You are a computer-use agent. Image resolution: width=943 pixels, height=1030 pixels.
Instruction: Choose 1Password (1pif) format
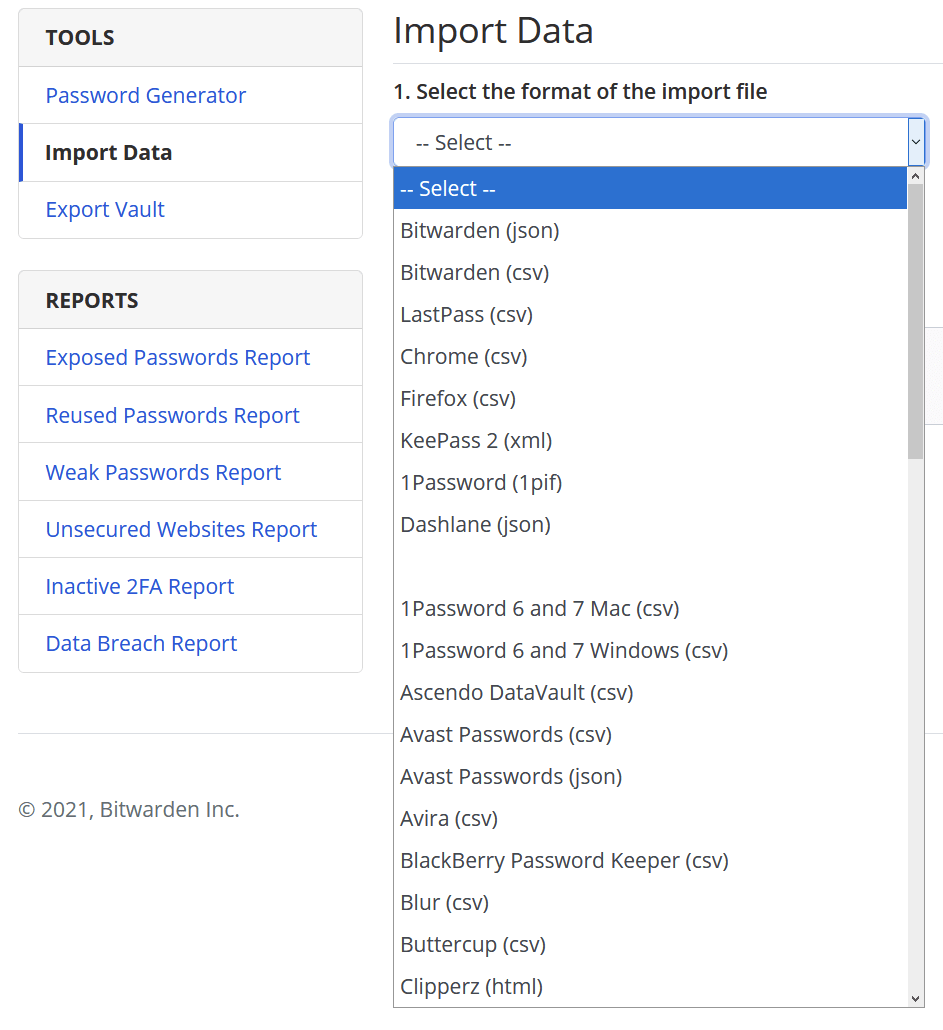coord(650,483)
